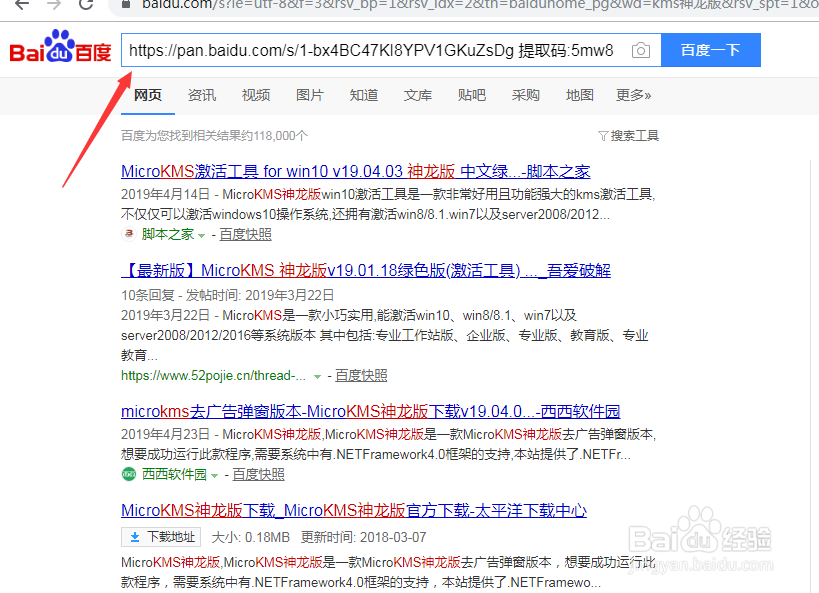Open result MicroKMS激活工具 for win10 脚本之家
Screen dimensions: 819x593
[356, 171]
